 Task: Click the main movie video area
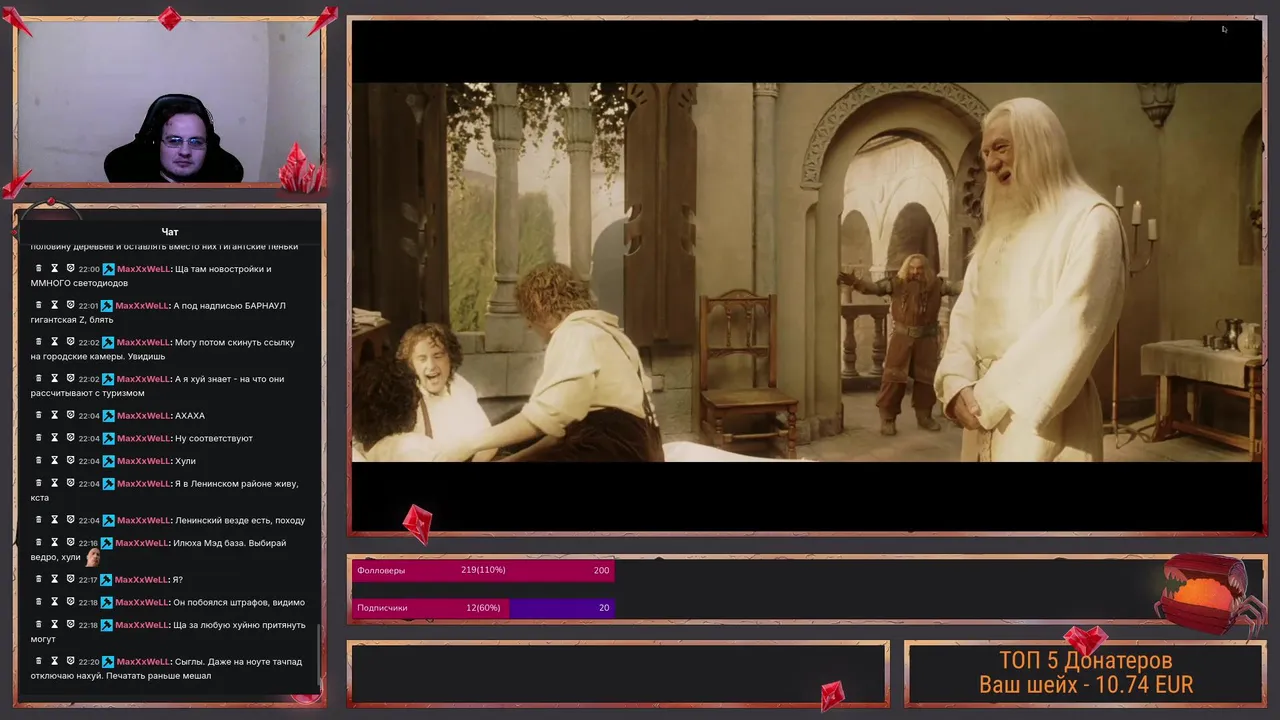point(806,272)
